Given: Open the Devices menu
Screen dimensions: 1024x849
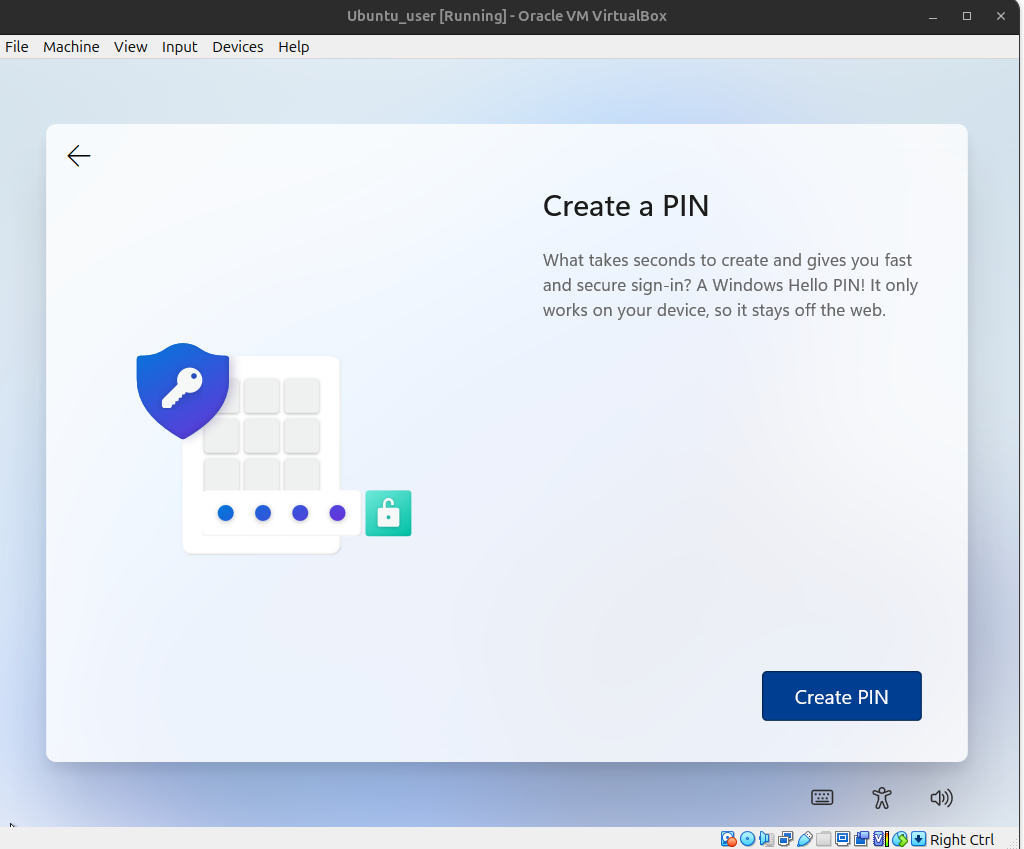Looking at the screenshot, I should click(x=238, y=47).
